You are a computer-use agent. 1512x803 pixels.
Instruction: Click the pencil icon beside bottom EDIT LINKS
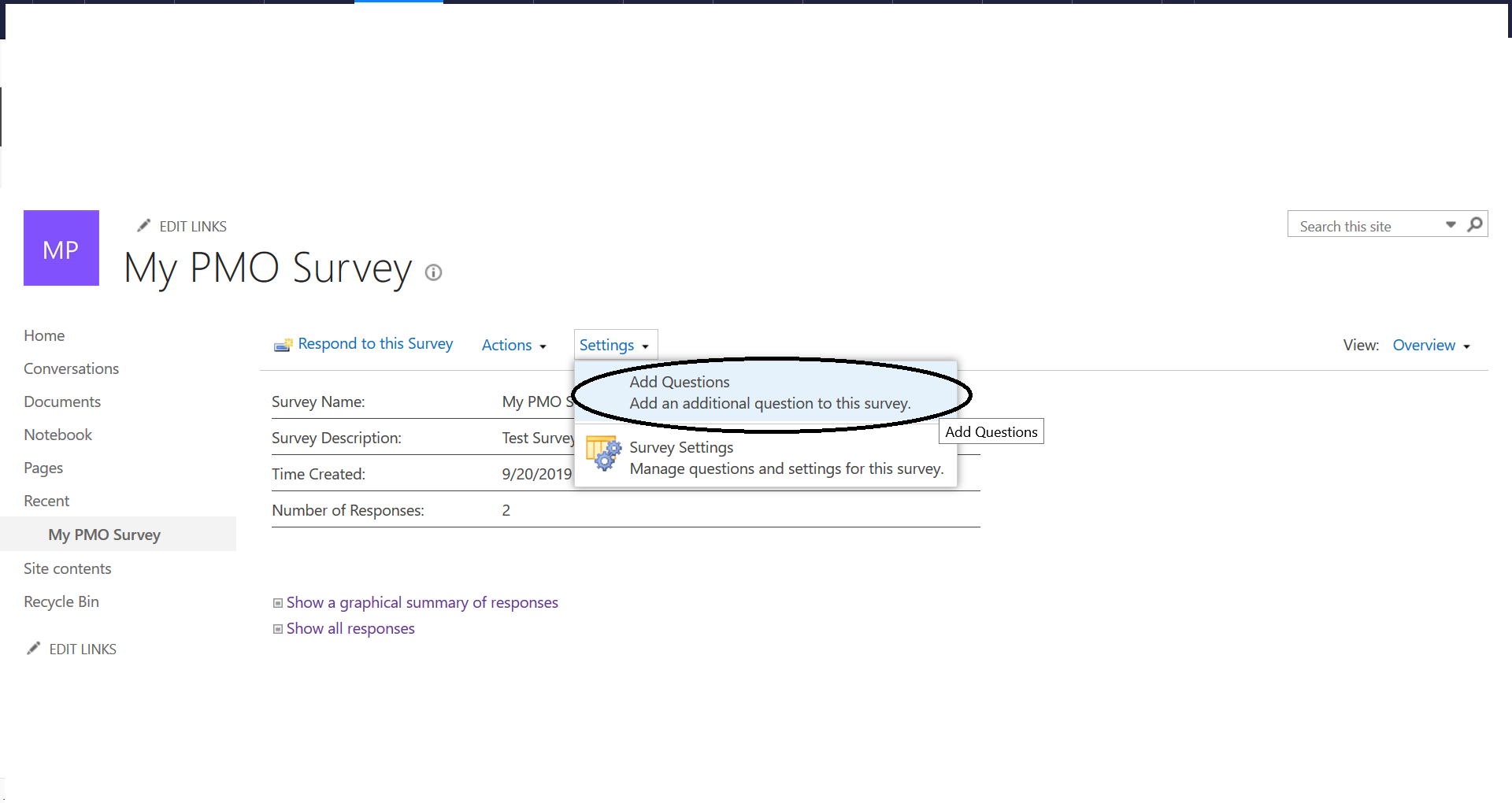tap(33, 649)
